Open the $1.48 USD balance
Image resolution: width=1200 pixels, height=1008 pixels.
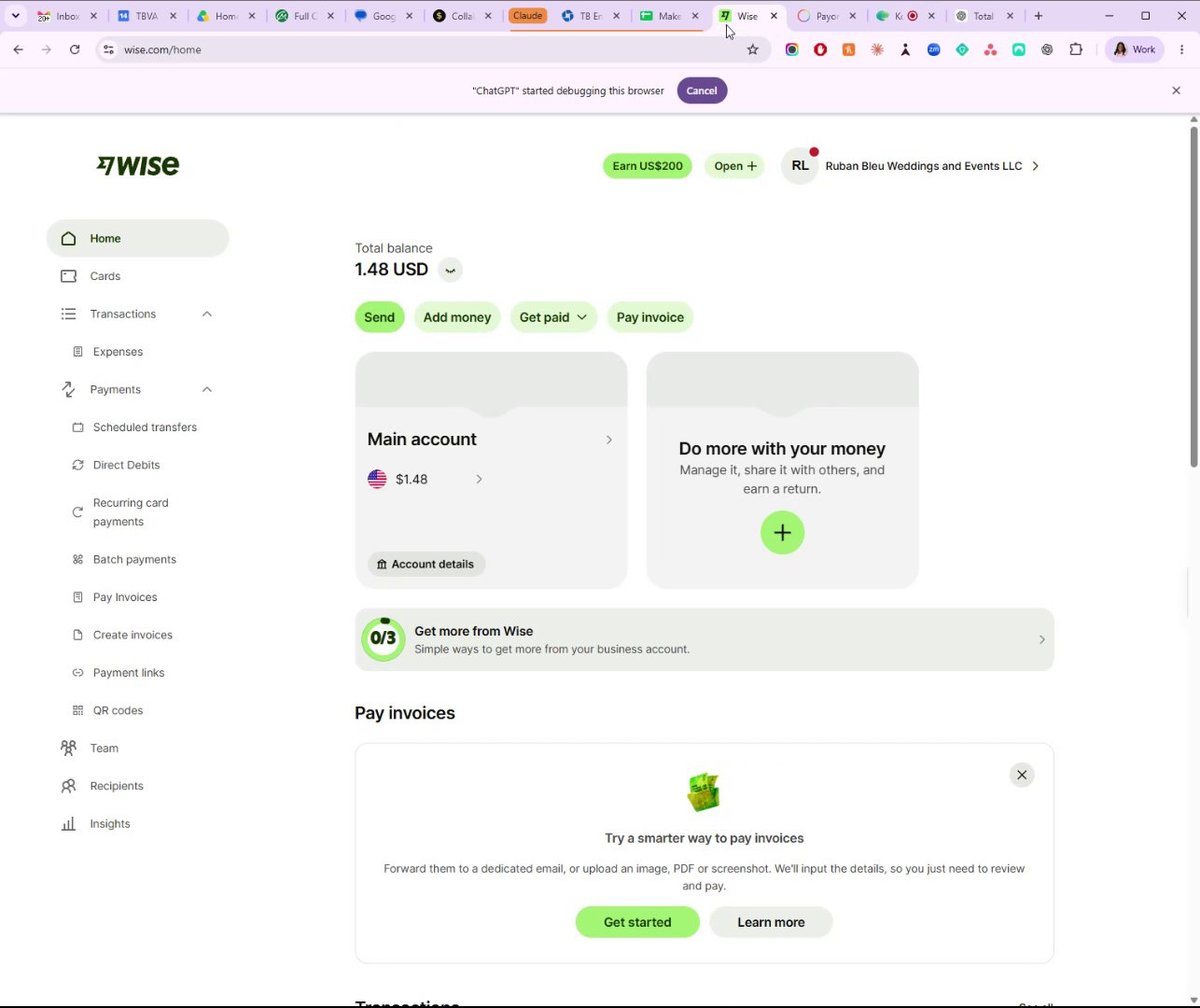(x=426, y=479)
